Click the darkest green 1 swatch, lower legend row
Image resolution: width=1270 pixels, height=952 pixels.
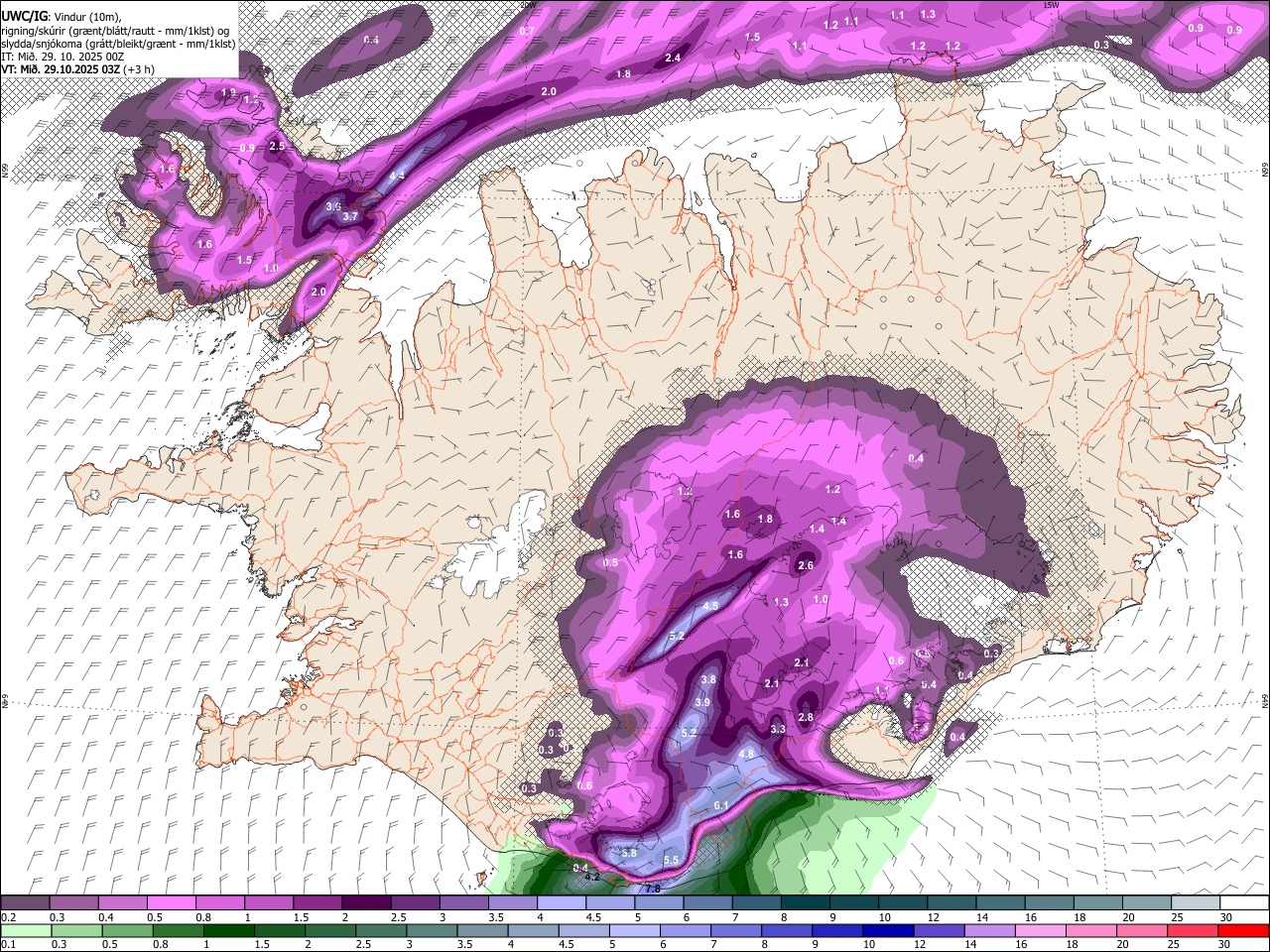(x=229, y=929)
